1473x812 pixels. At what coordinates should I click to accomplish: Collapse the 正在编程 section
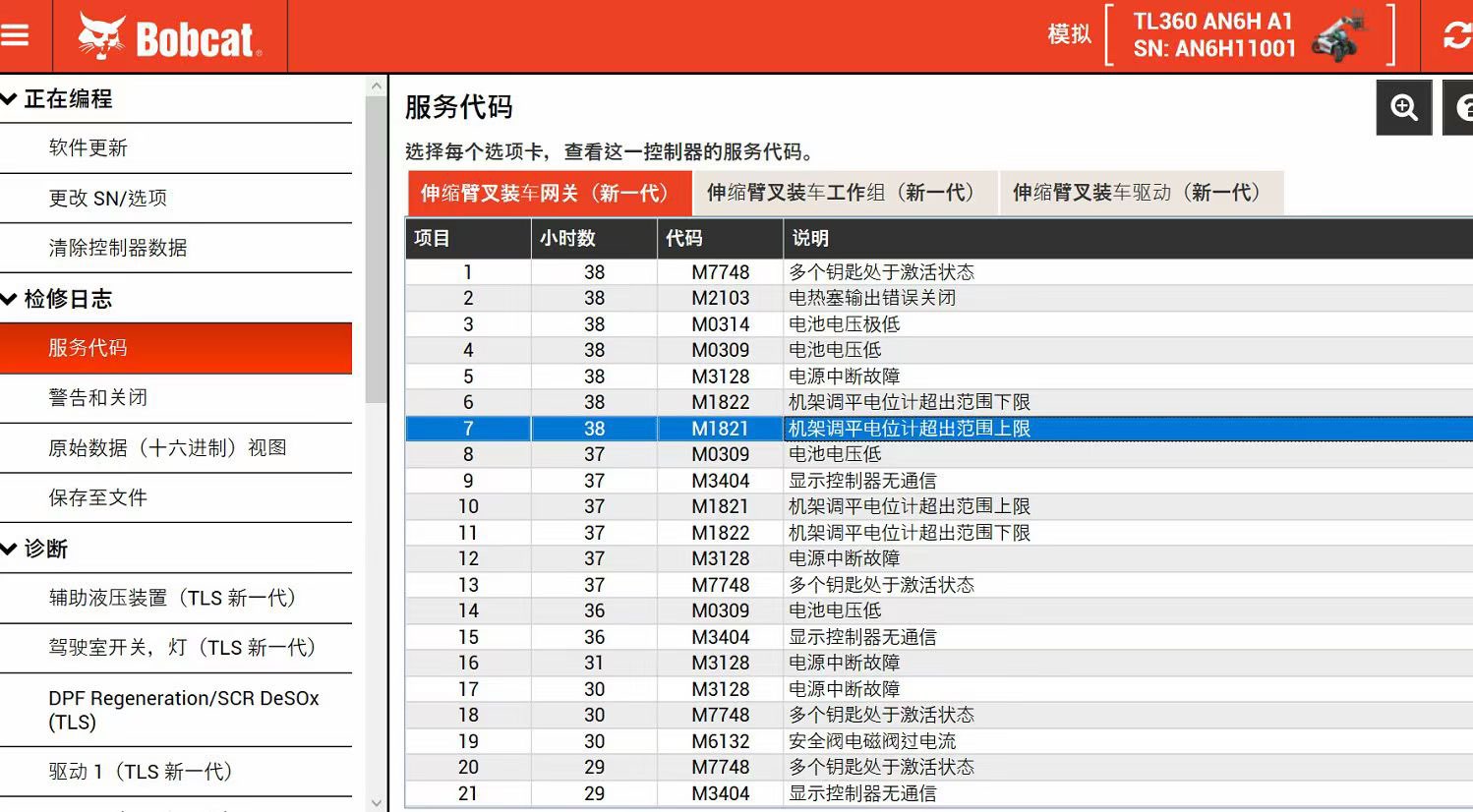tap(10, 98)
